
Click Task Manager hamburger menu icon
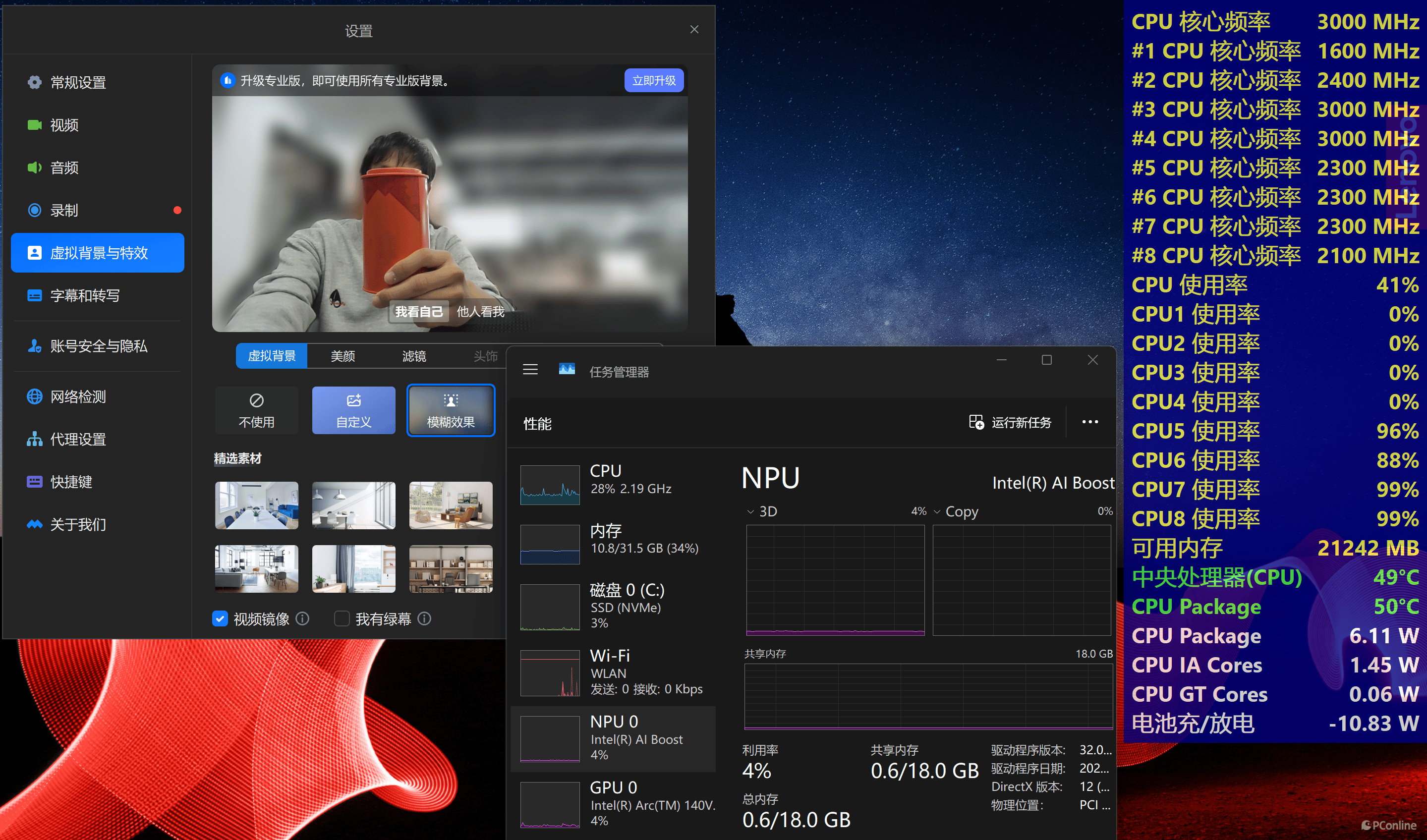(x=530, y=370)
